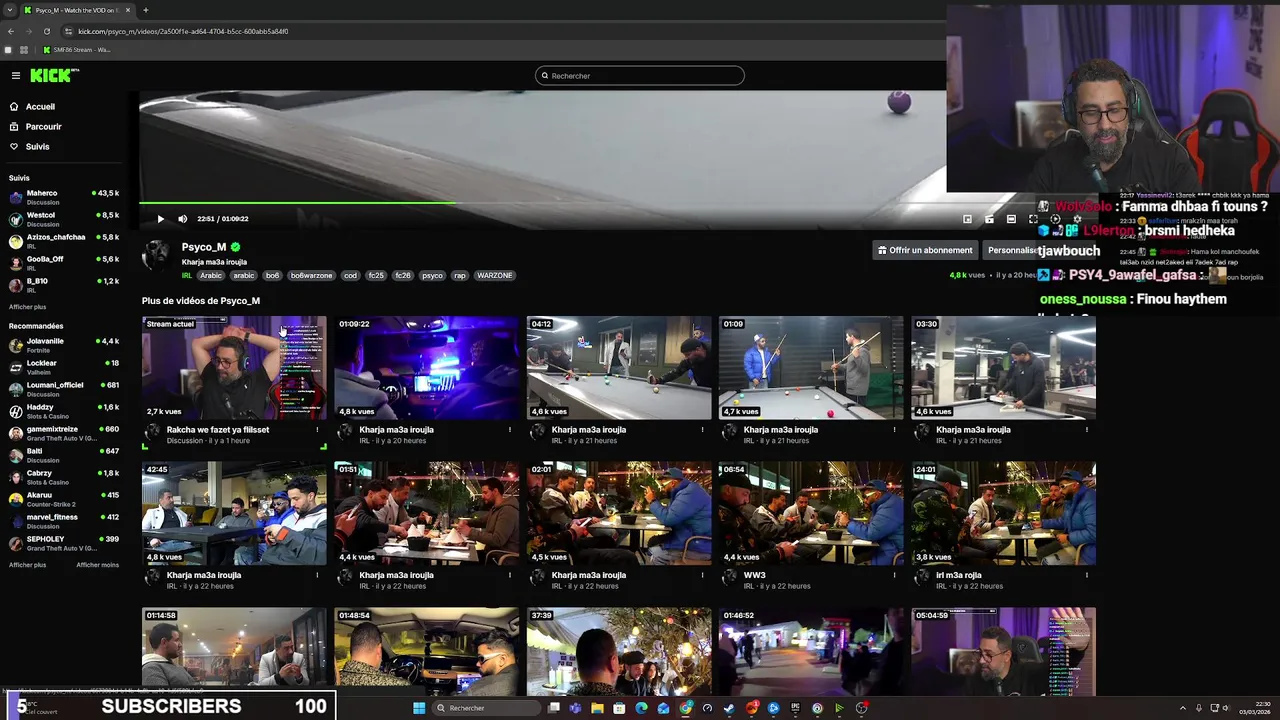Image resolution: width=1280 pixels, height=720 pixels.
Task: Click Offrir un abonnement button
Action: pyautogui.click(x=925, y=250)
